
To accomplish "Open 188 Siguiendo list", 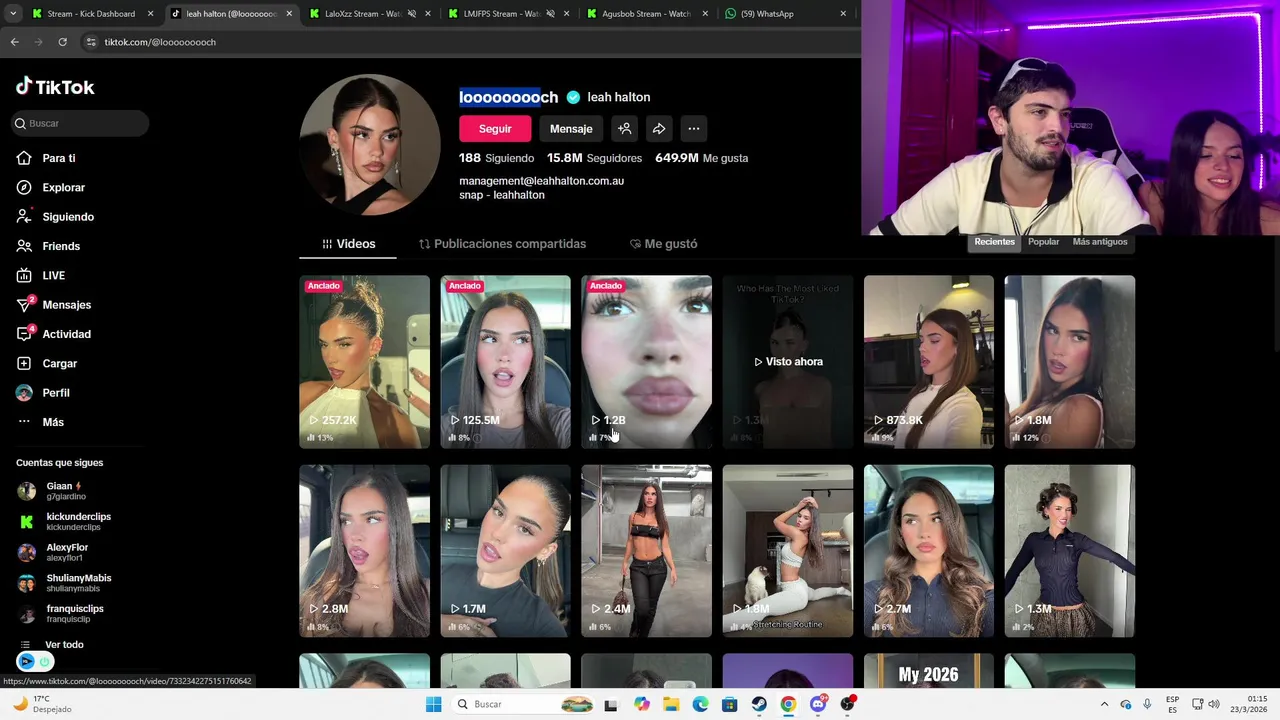I will [x=496, y=158].
